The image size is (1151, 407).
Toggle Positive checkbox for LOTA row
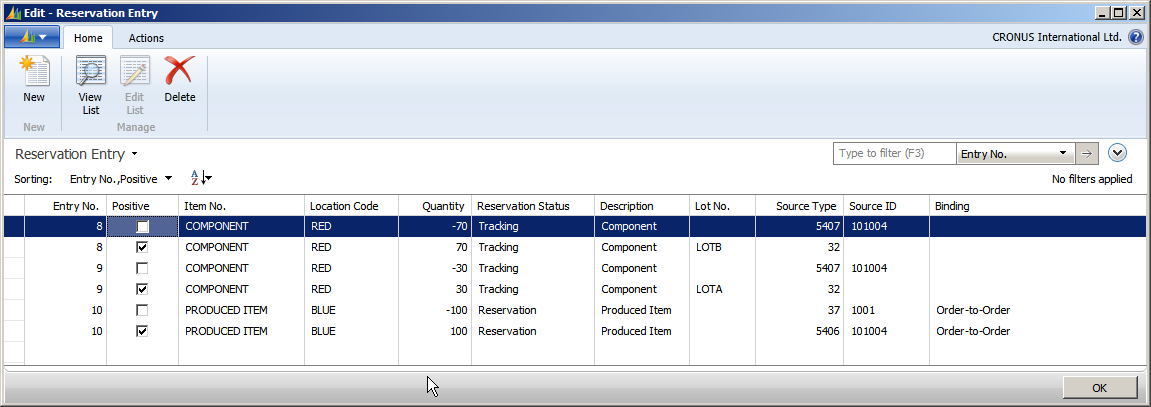(x=142, y=289)
